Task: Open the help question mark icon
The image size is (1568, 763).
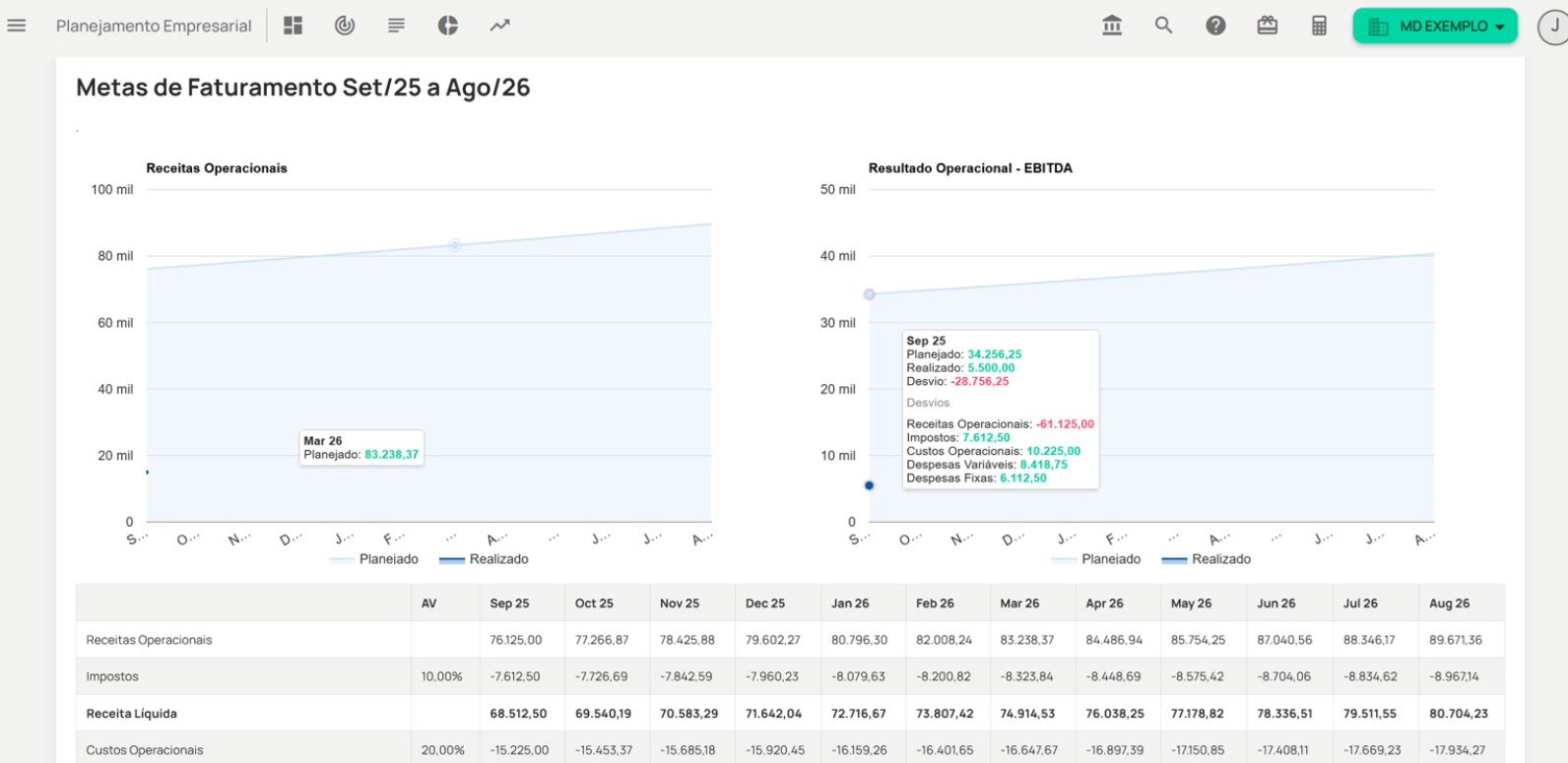Action: (x=1215, y=26)
